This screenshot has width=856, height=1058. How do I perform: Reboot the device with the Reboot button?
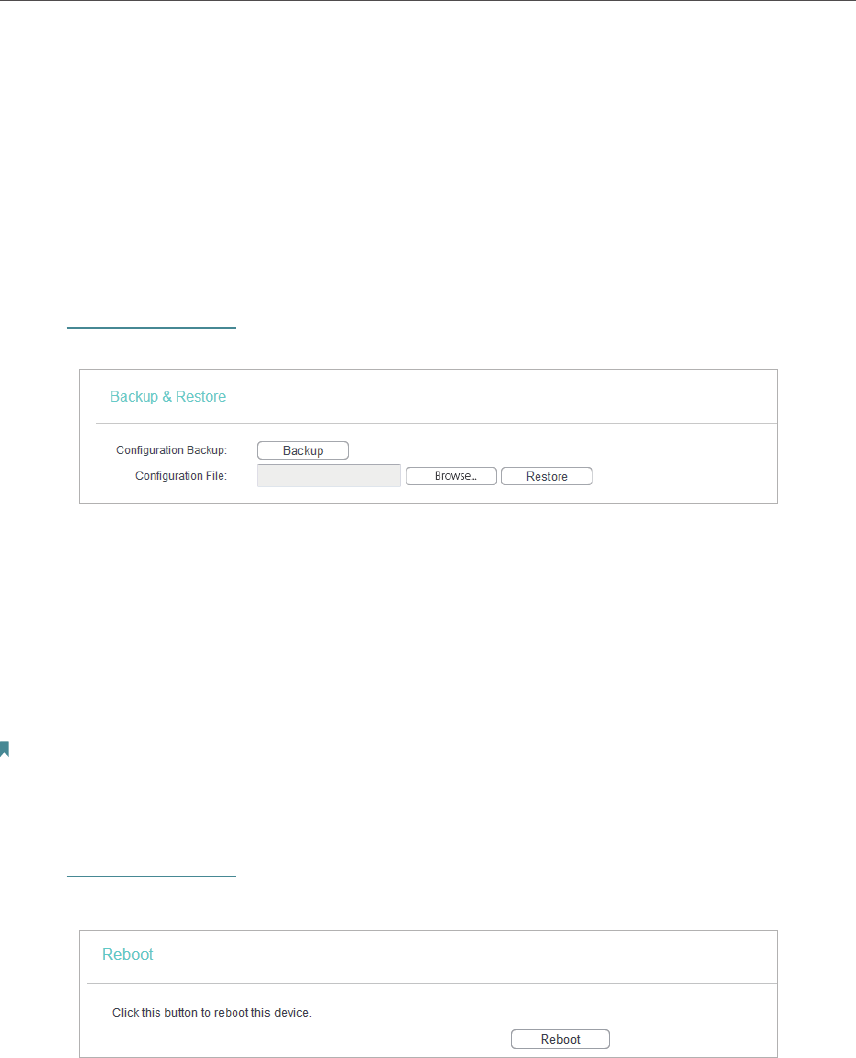pyautogui.click(x=561, y=1039)
